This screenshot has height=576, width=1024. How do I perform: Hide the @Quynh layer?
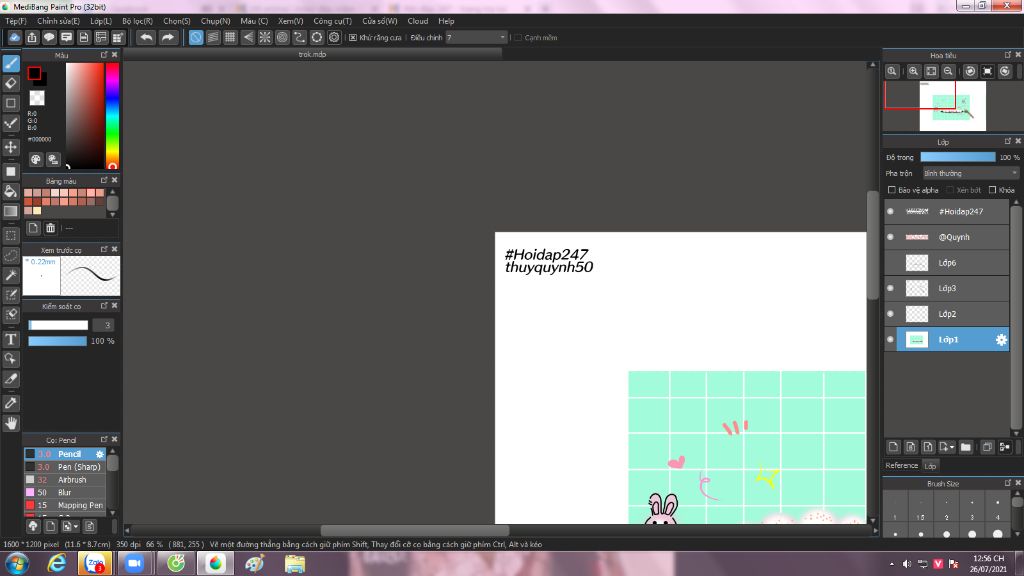point(890,237)
